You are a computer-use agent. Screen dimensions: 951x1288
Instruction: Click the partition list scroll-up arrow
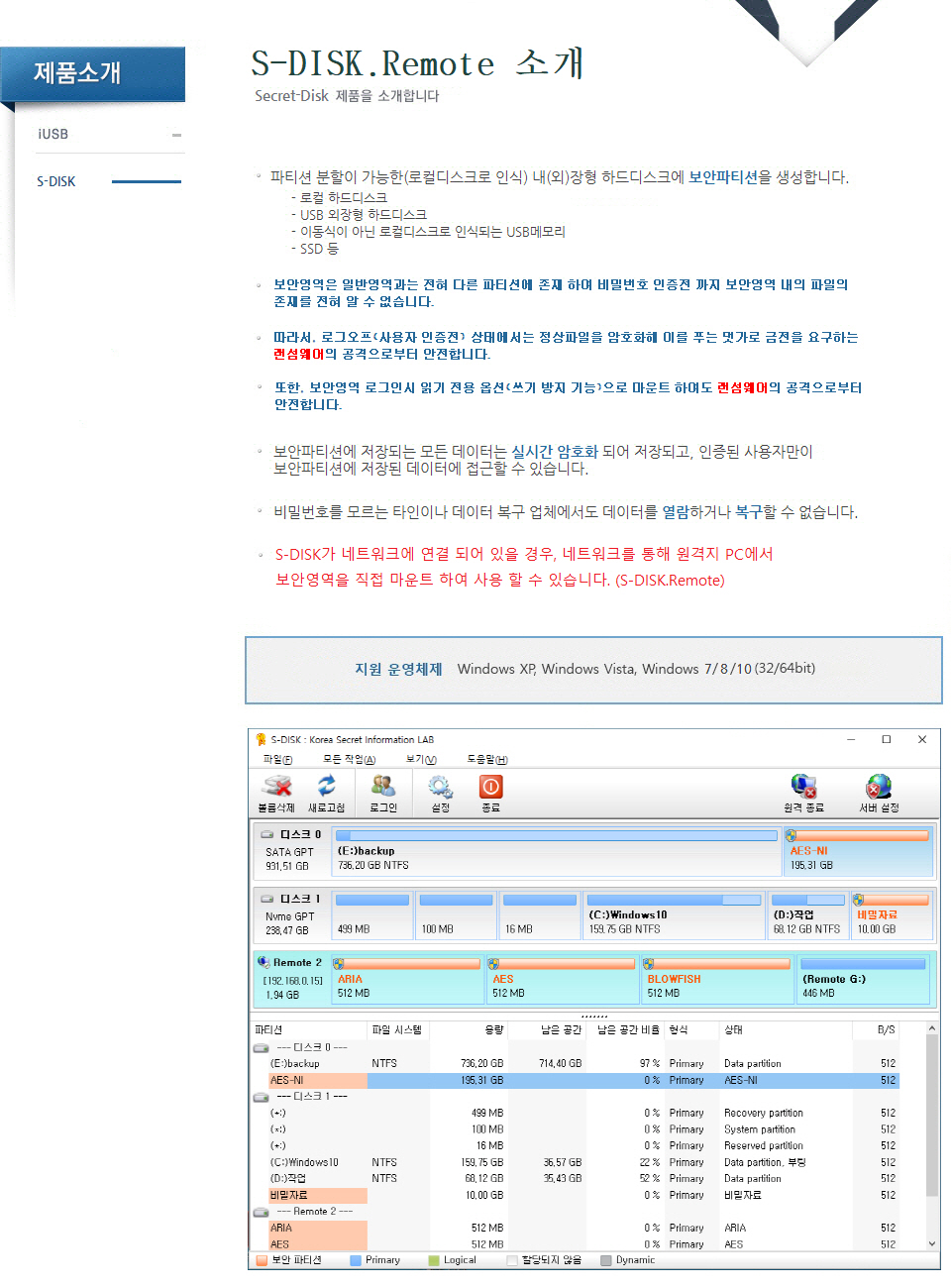(x=932, y=1029)
